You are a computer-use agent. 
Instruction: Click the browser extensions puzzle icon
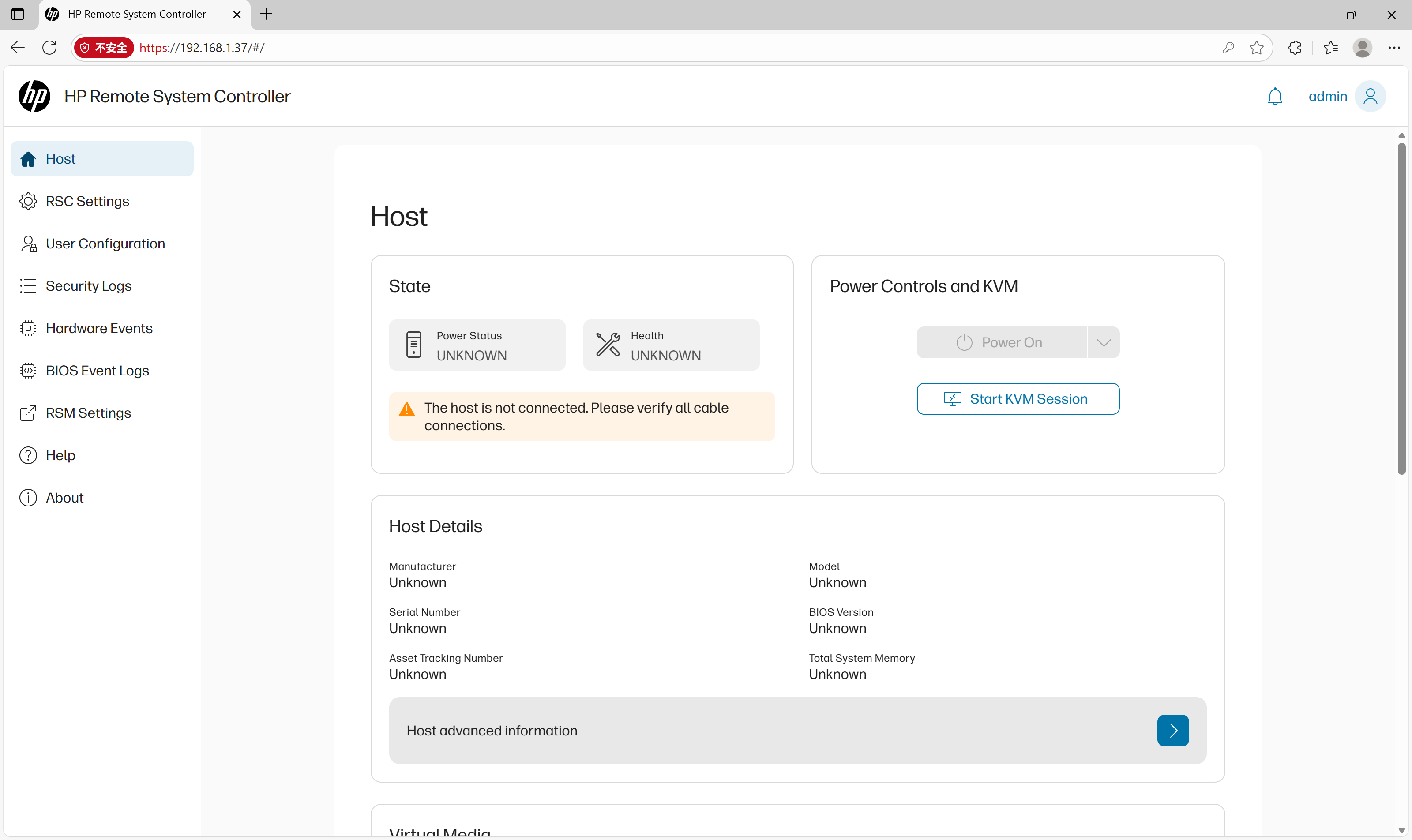point(1295,48)
